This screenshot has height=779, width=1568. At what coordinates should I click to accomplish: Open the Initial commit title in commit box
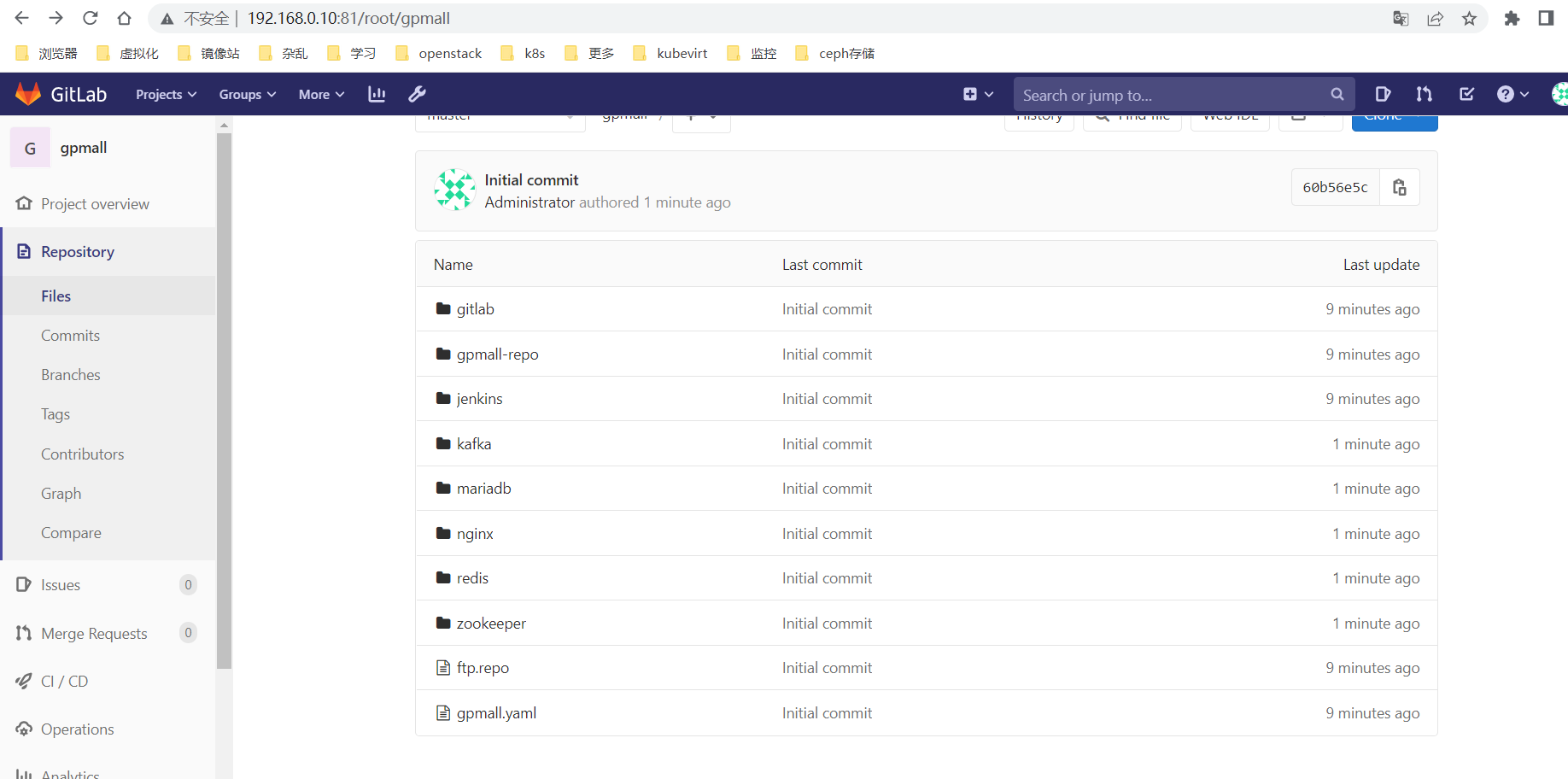coord(531,180)
